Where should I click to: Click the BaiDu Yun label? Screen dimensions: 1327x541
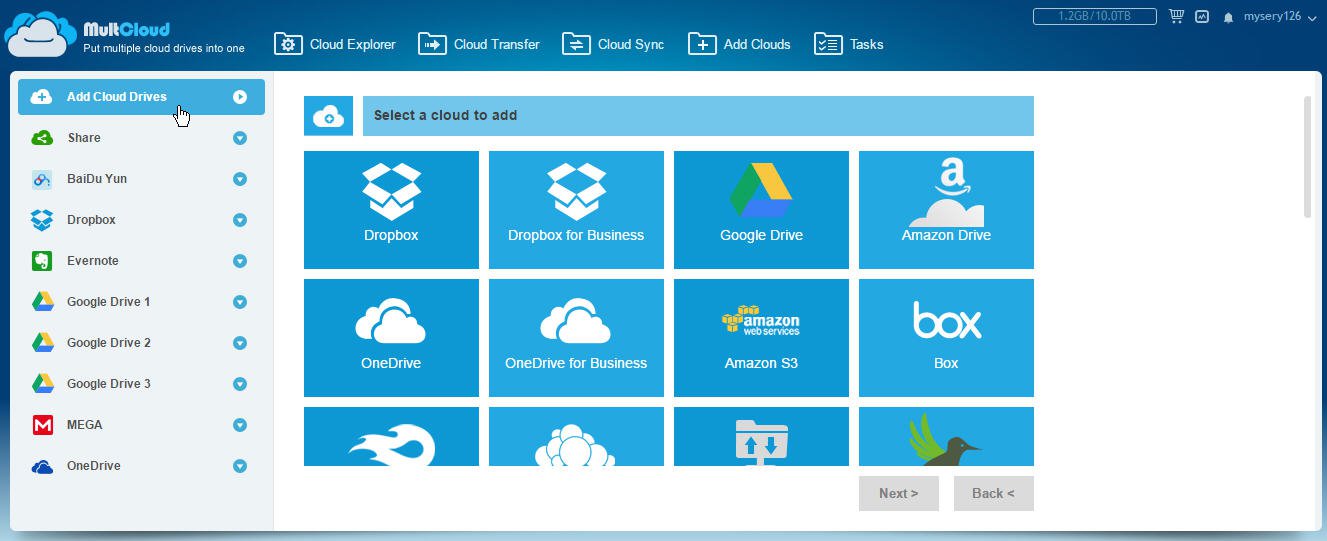97,179
